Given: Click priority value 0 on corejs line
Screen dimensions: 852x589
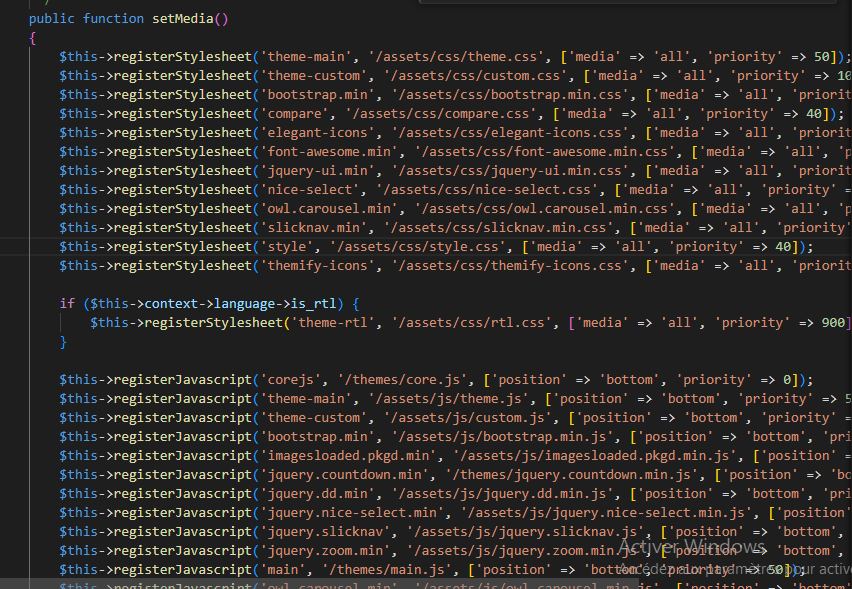Looking at the screenshot, I should tap(787, 380).
